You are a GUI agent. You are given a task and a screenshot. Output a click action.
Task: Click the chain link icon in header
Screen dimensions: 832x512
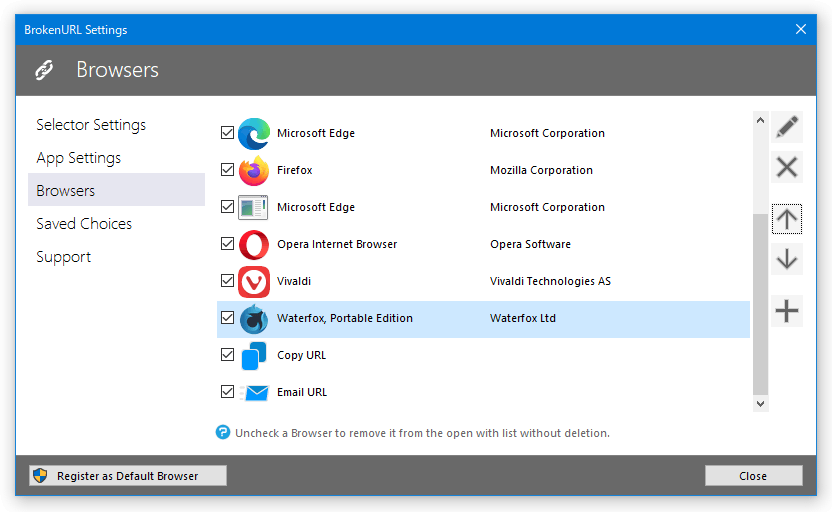pyautogui.click(x=45, y=70)
